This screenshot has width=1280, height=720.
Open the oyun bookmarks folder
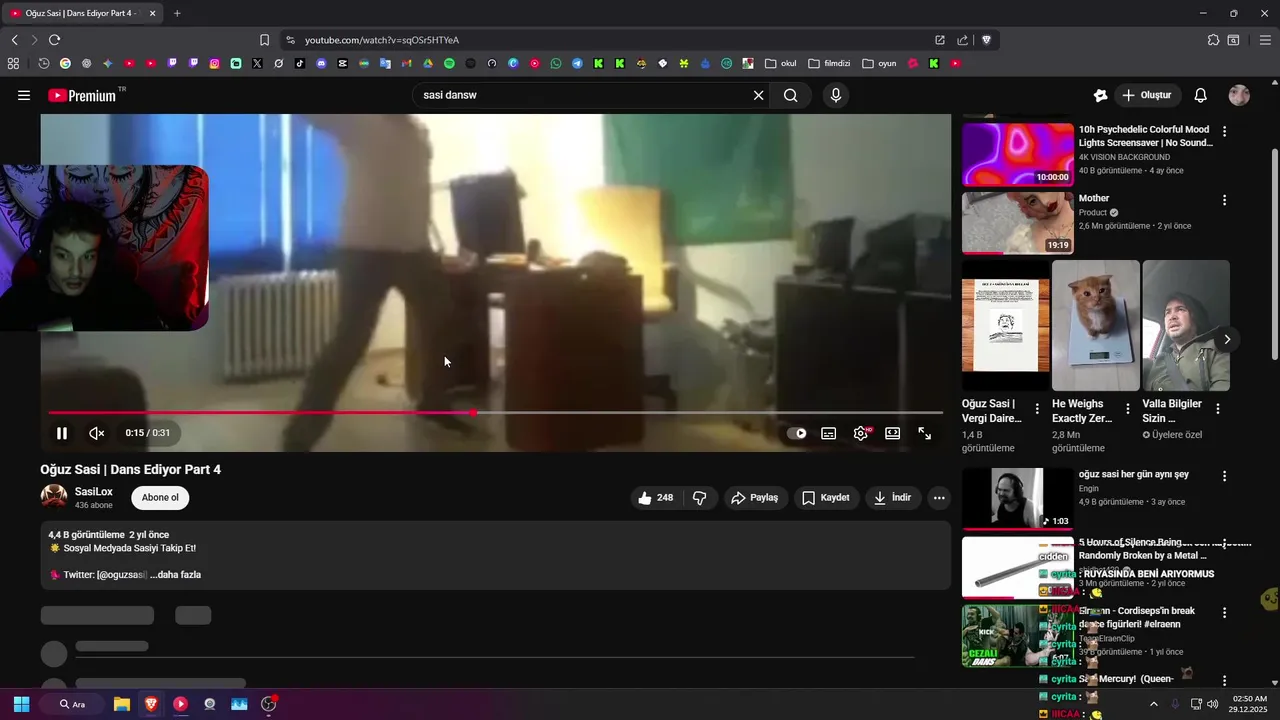(879, 63)
